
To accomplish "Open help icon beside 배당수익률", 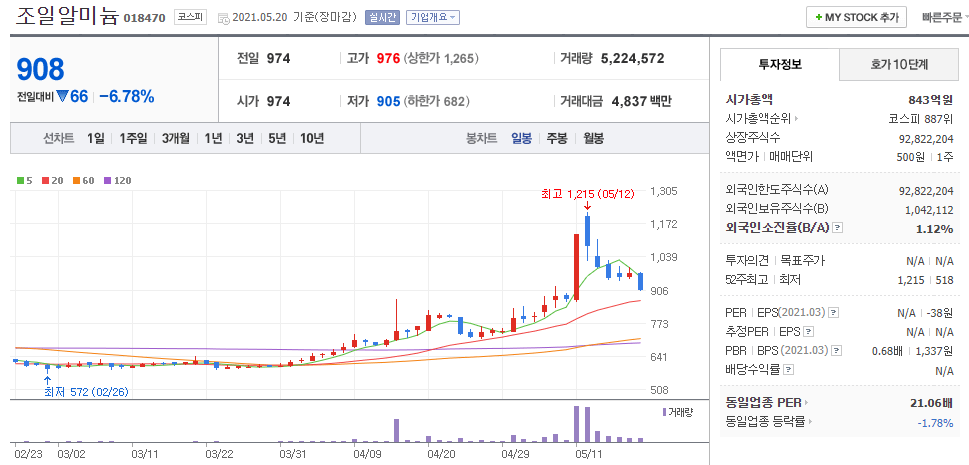I will pos(788,370).
